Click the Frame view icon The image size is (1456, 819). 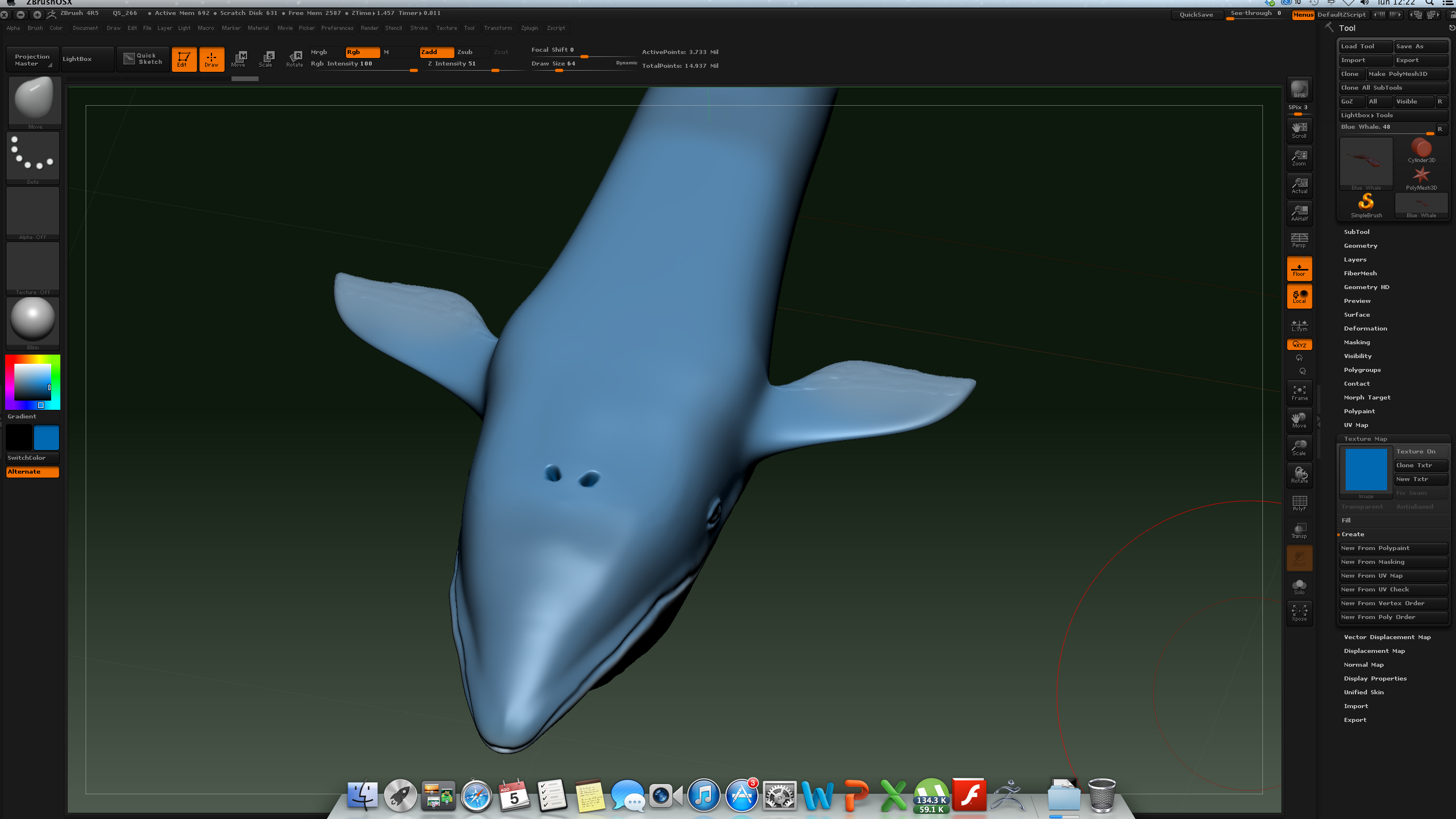tap(1299, 393)
